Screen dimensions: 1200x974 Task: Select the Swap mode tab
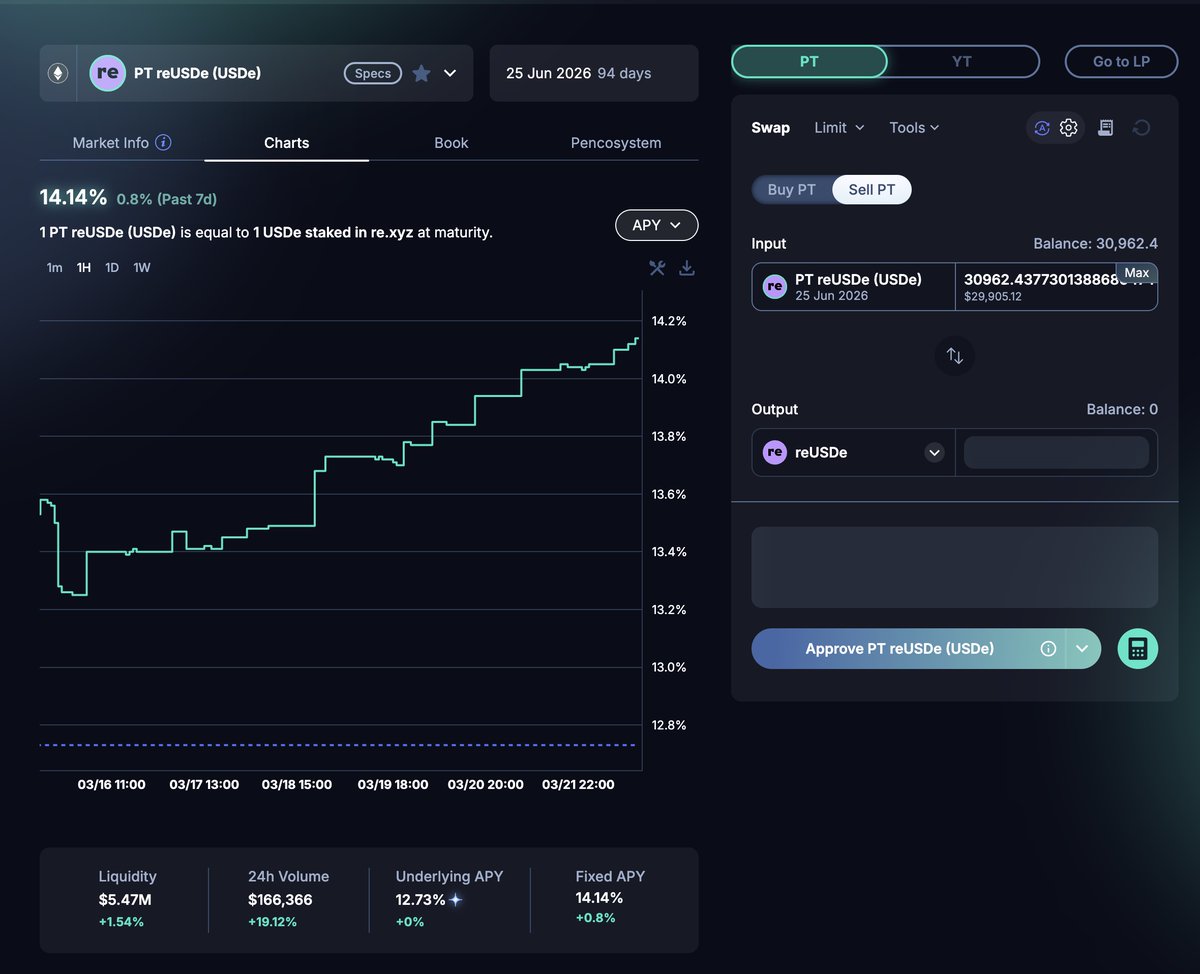pos(771,128)
